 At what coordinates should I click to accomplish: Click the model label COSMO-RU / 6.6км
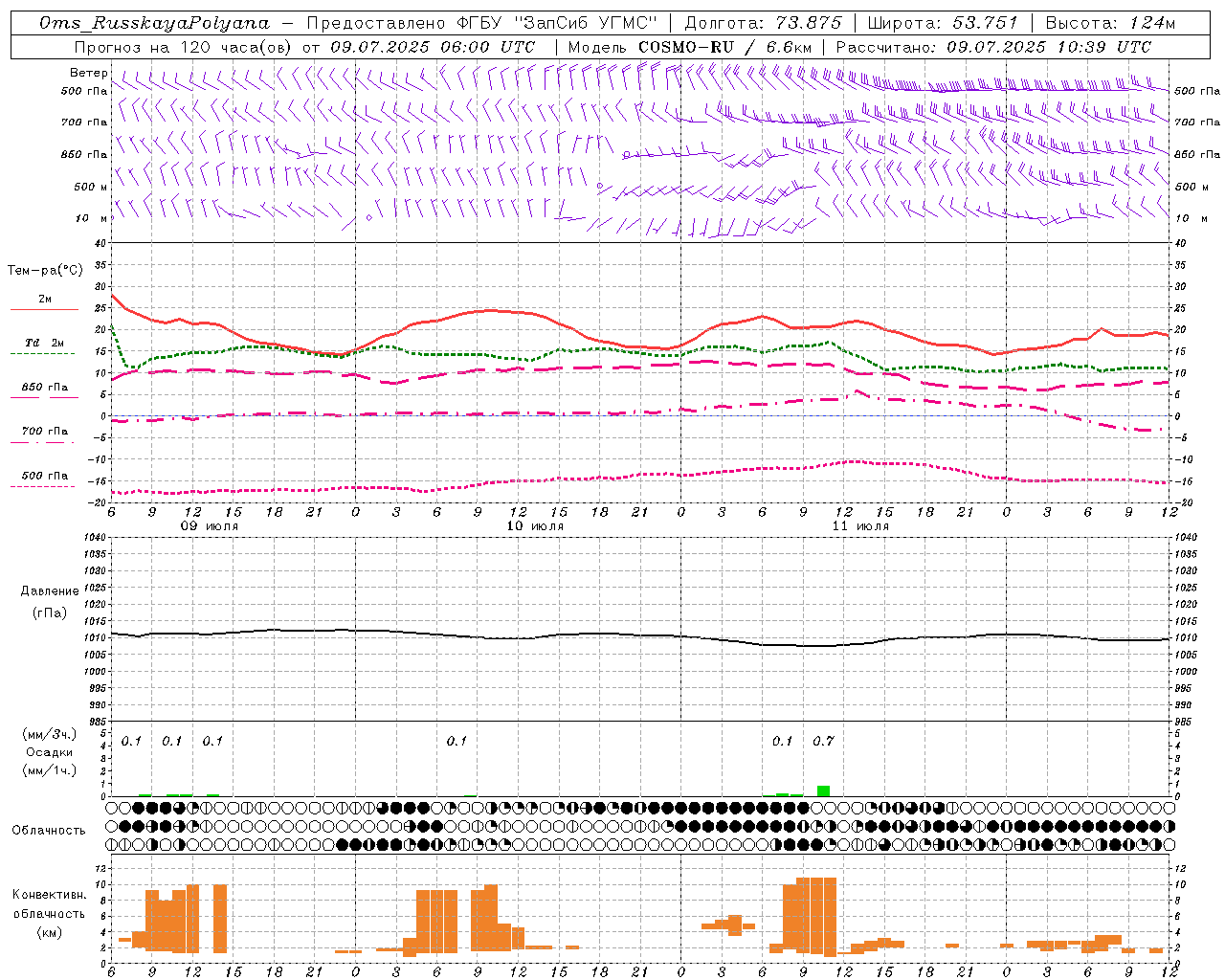coord(724,47)
